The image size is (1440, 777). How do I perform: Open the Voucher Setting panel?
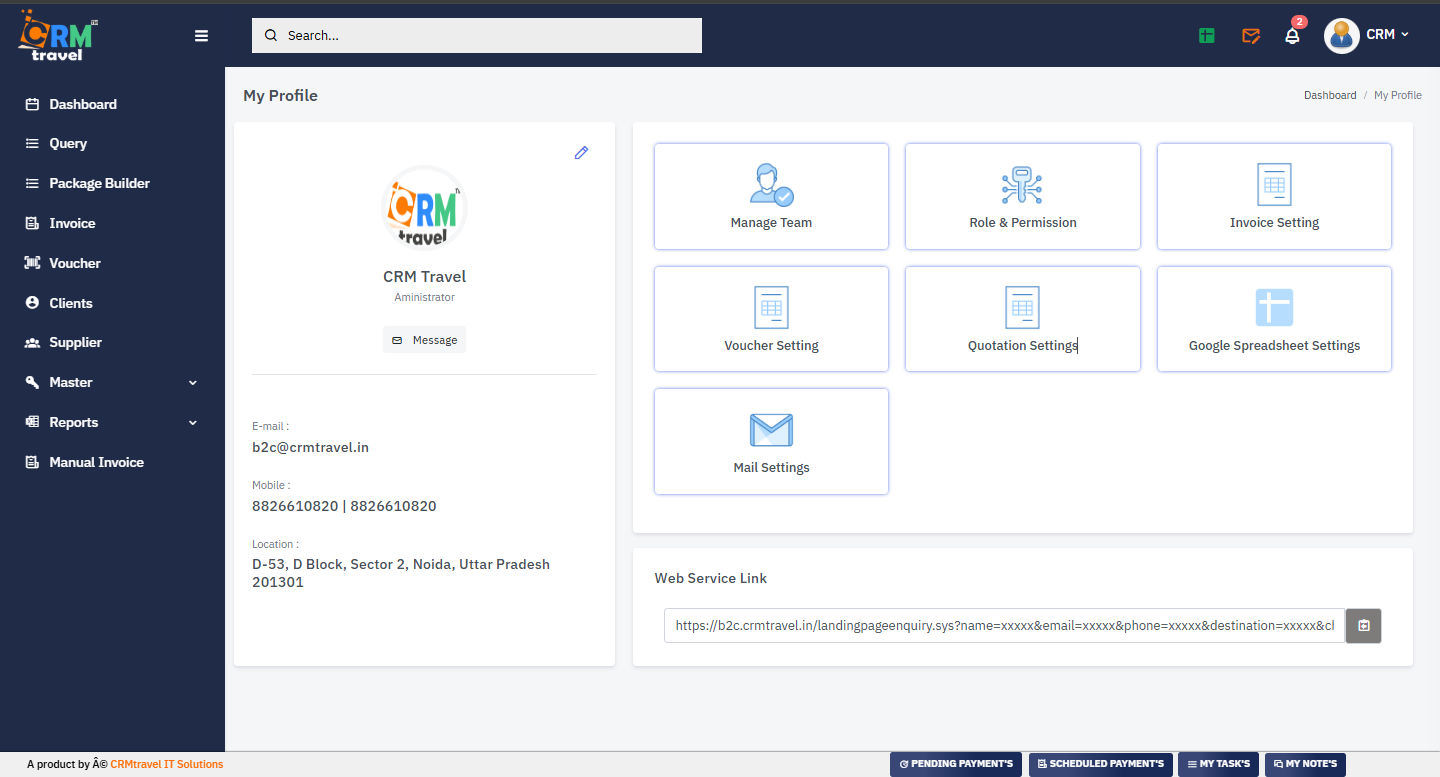[770, 318]
